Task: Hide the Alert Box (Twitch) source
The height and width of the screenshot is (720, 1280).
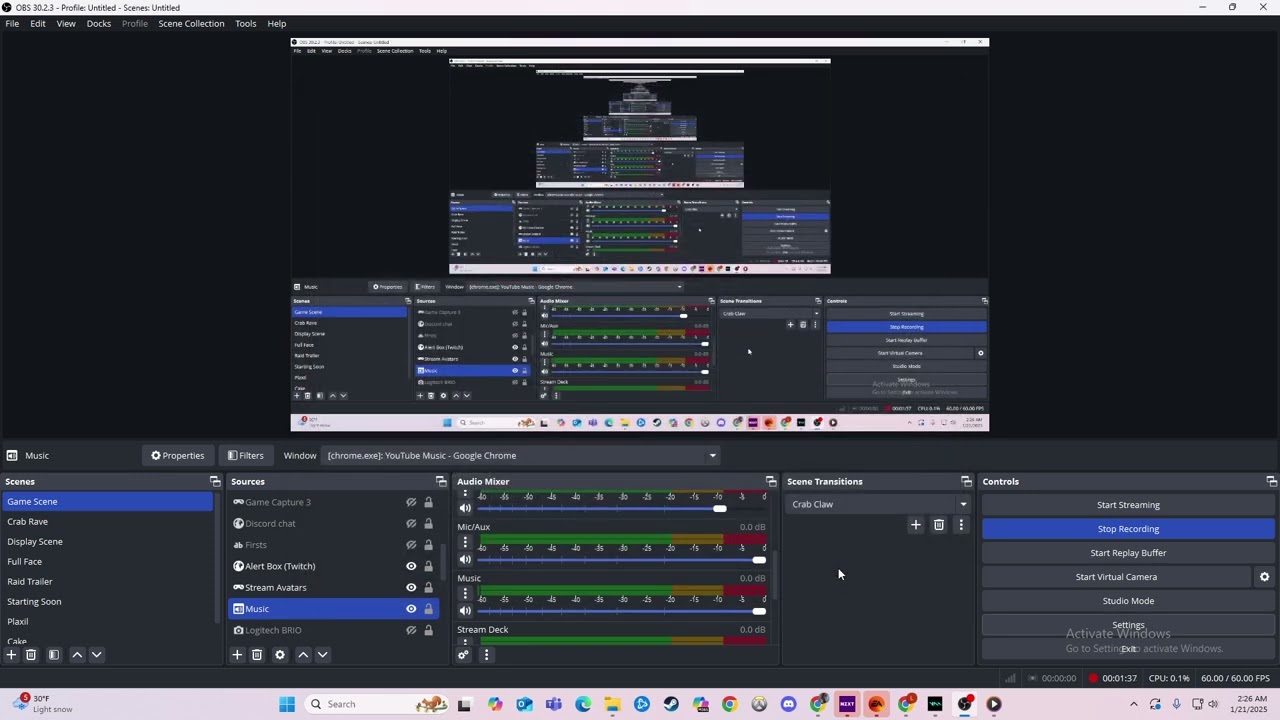Action: 411,566
